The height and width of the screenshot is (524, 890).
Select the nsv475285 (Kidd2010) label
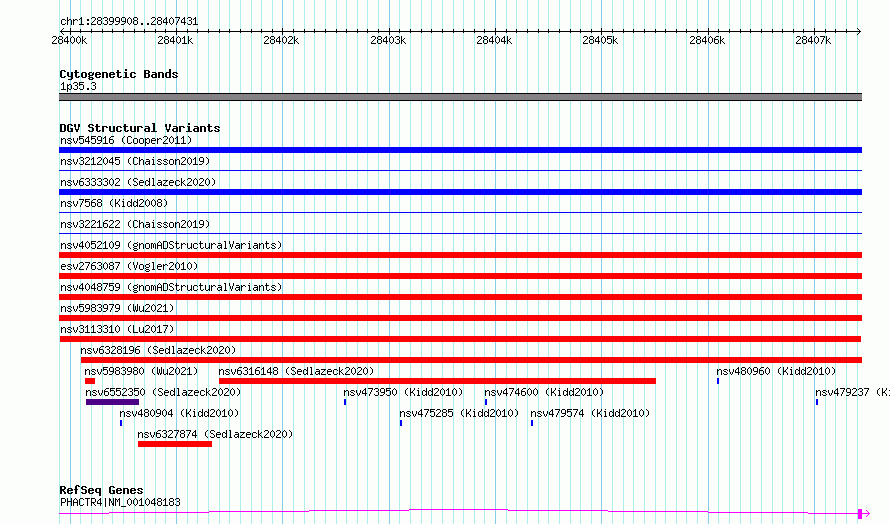click(x=459, y=413)
